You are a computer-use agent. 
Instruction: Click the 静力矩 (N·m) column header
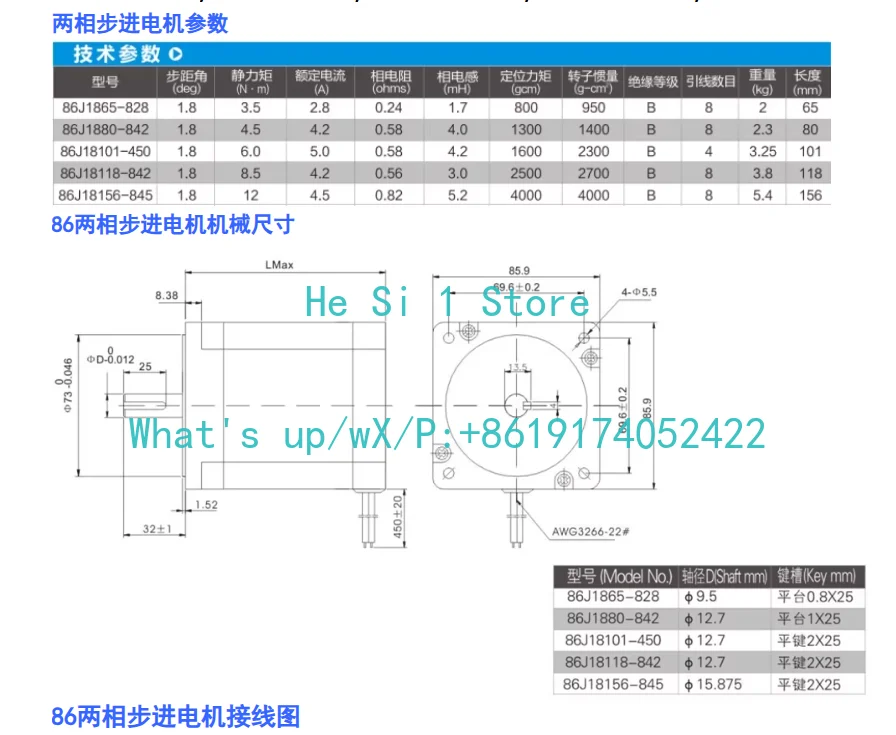point(251,82)
